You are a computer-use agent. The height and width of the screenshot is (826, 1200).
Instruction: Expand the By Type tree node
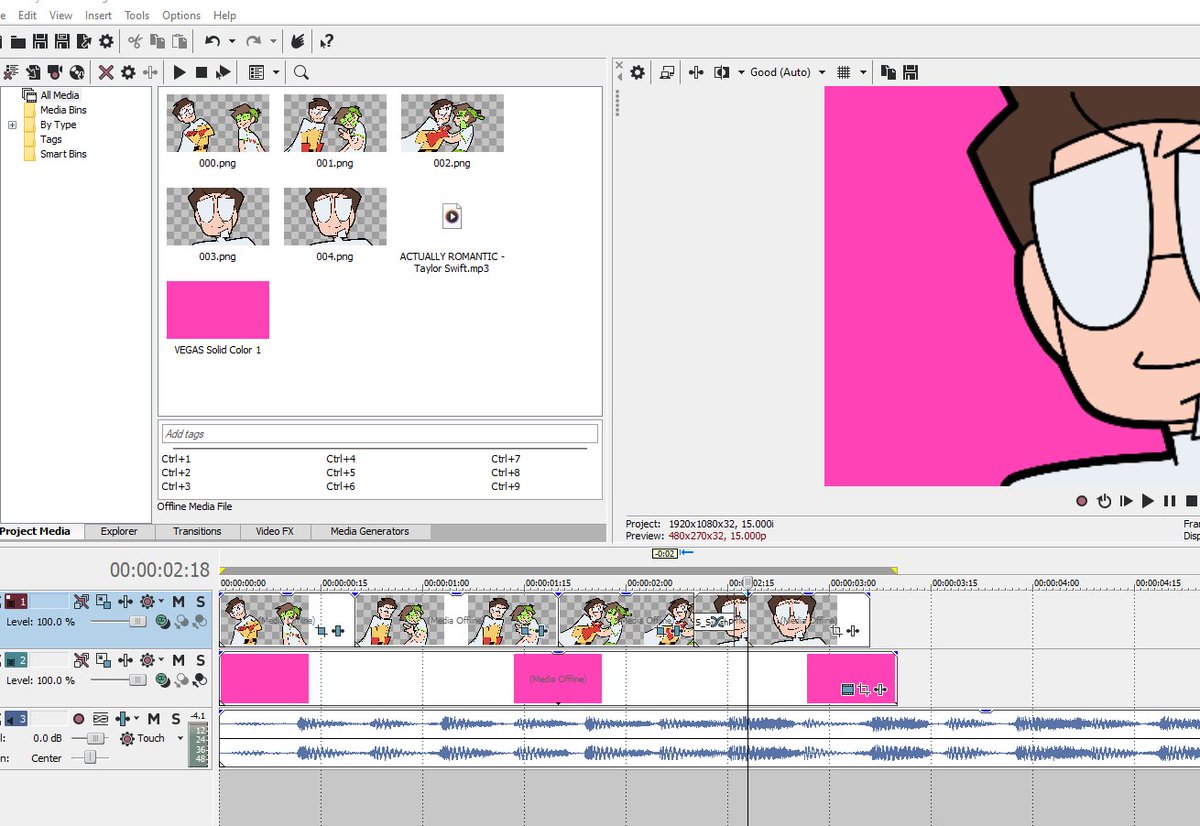[x=12, y=125]
